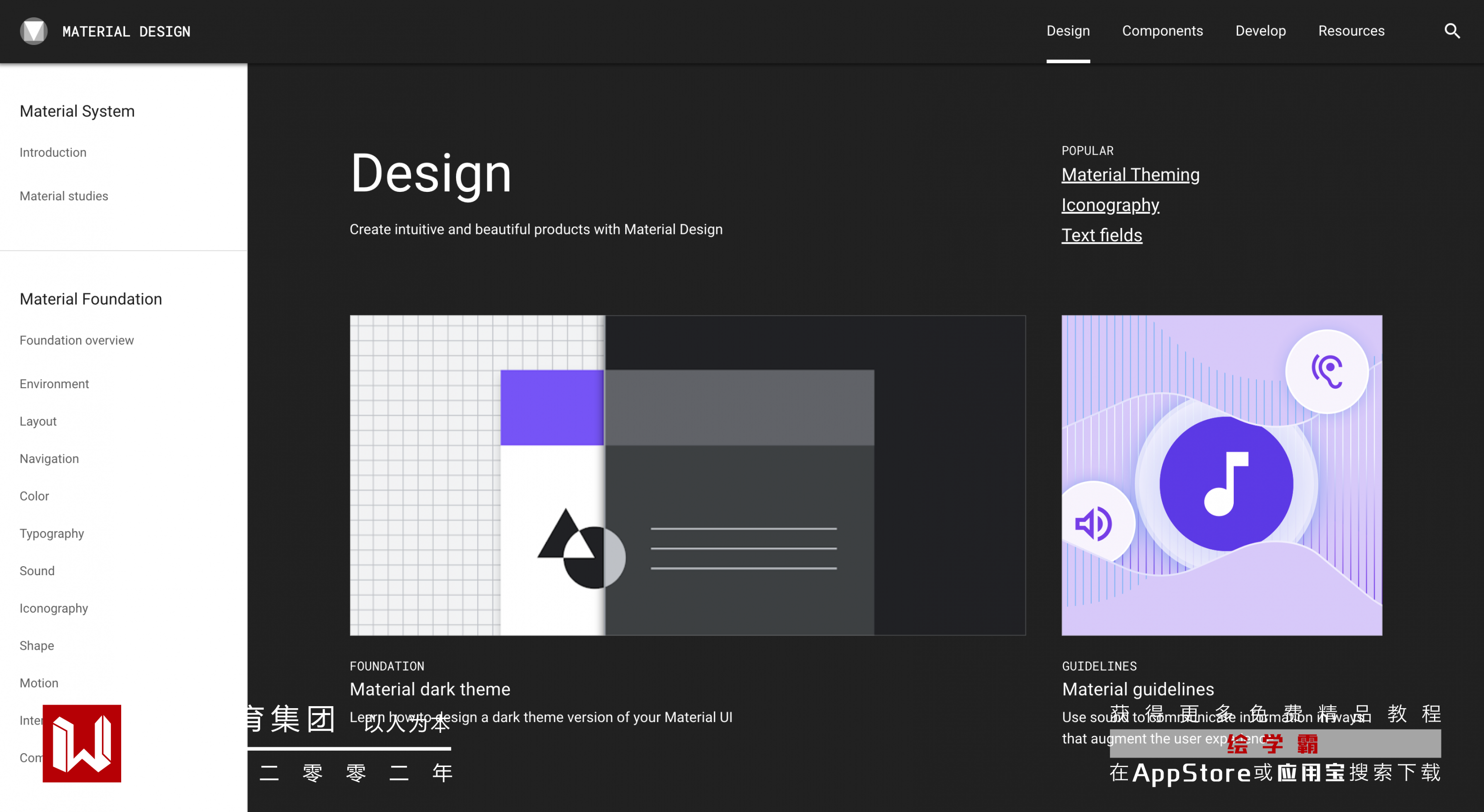Screen dimensions: 1484x812
Task: Click the Material Design logo icon
Action: coord(34,31)
